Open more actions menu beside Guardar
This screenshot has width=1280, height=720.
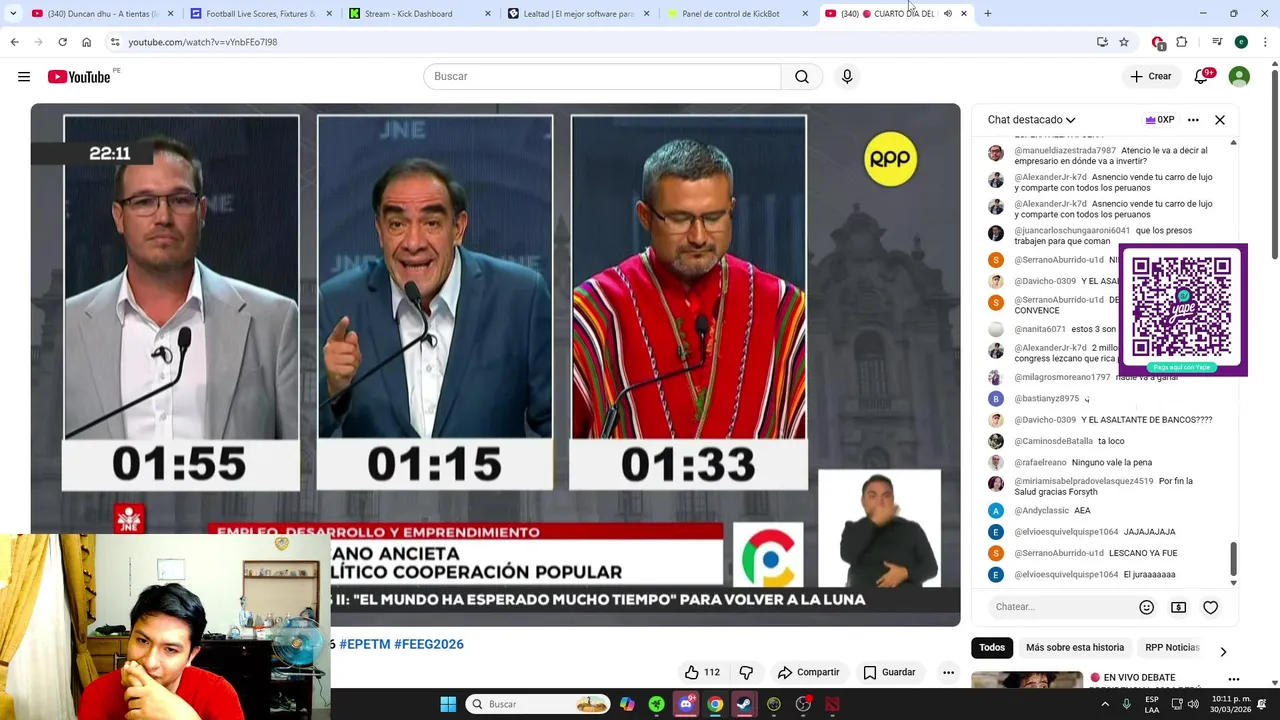pos(948,672)
